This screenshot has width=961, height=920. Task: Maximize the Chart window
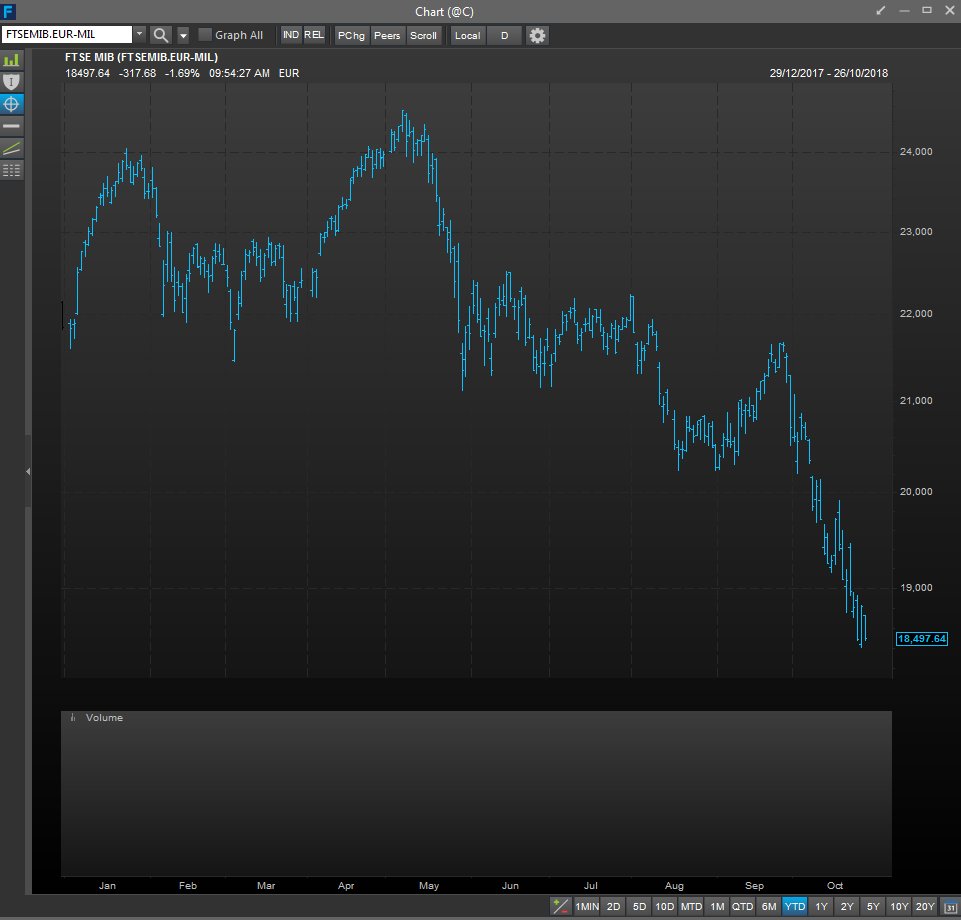[927, 10]
